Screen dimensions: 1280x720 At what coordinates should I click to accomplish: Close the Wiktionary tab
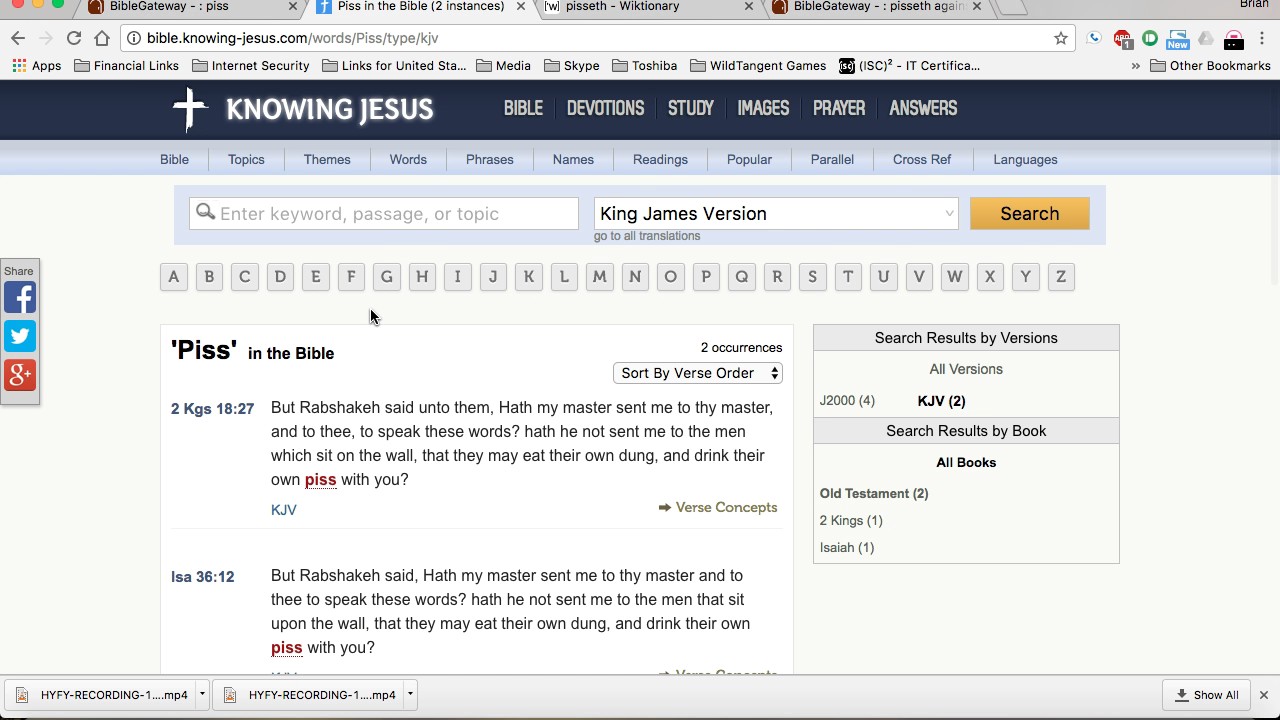749,7
